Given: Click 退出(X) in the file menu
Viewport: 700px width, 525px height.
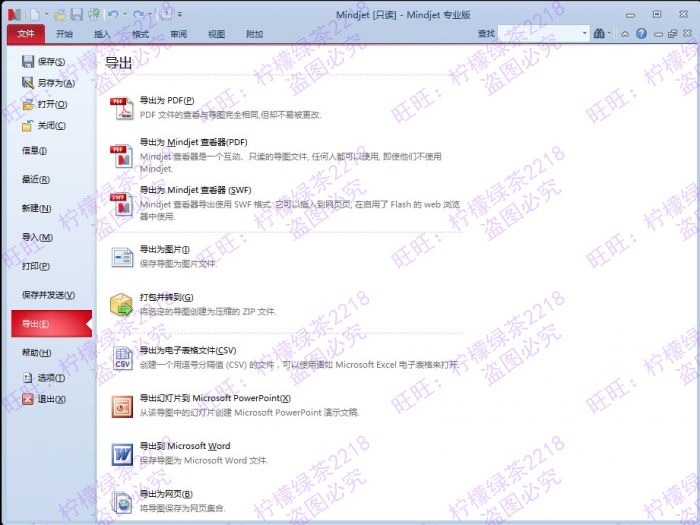Looking at the screenshot, I should pyautogui.click(x=44, y=399).
